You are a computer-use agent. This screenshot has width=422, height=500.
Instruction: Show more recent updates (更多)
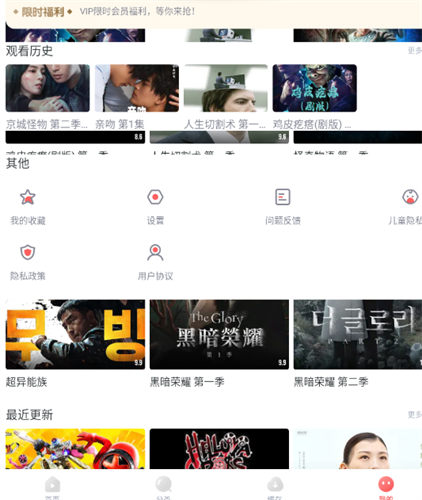[415, 415]
